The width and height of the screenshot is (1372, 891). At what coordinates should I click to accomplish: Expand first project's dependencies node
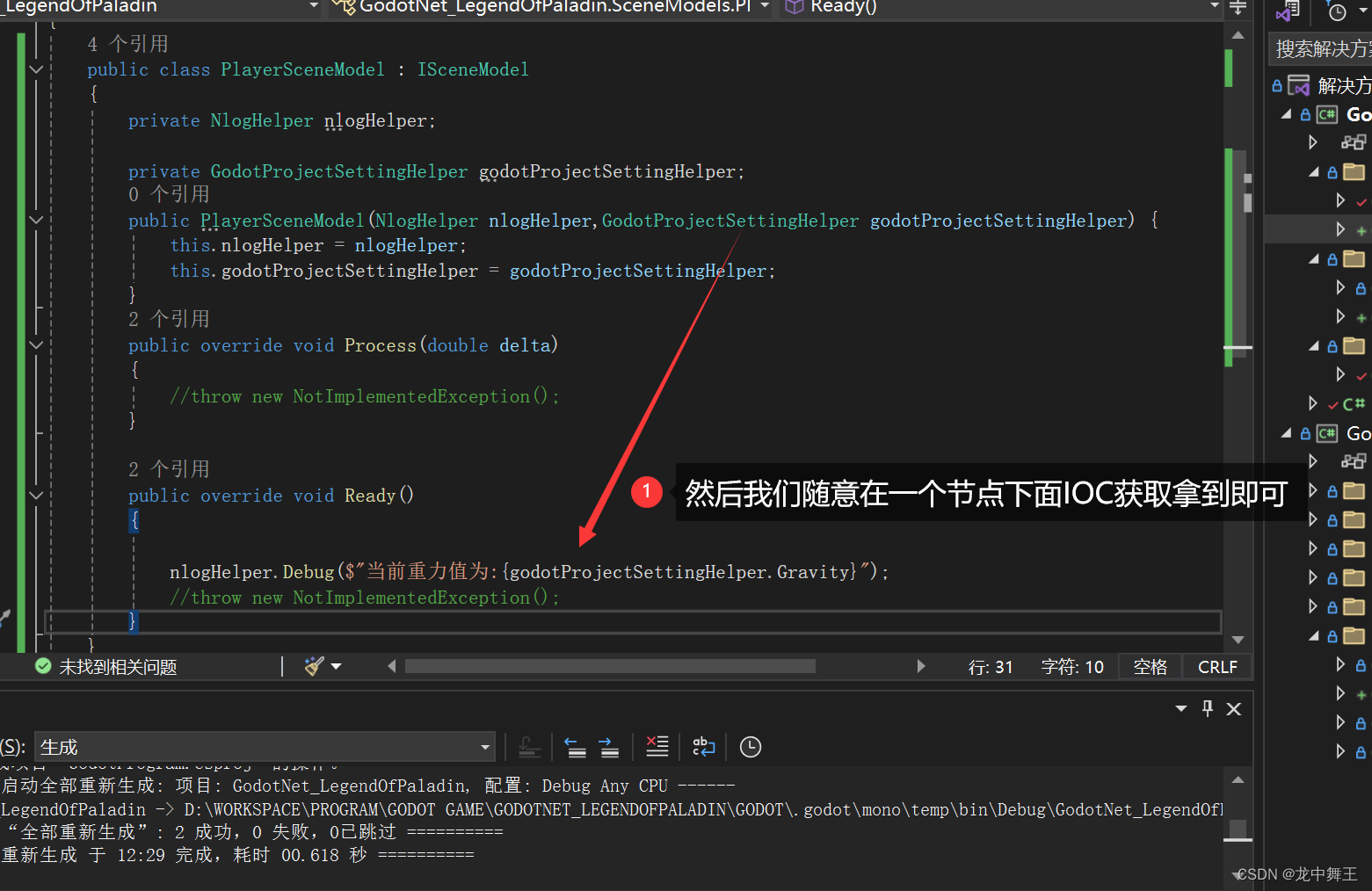coord(1312,142)
